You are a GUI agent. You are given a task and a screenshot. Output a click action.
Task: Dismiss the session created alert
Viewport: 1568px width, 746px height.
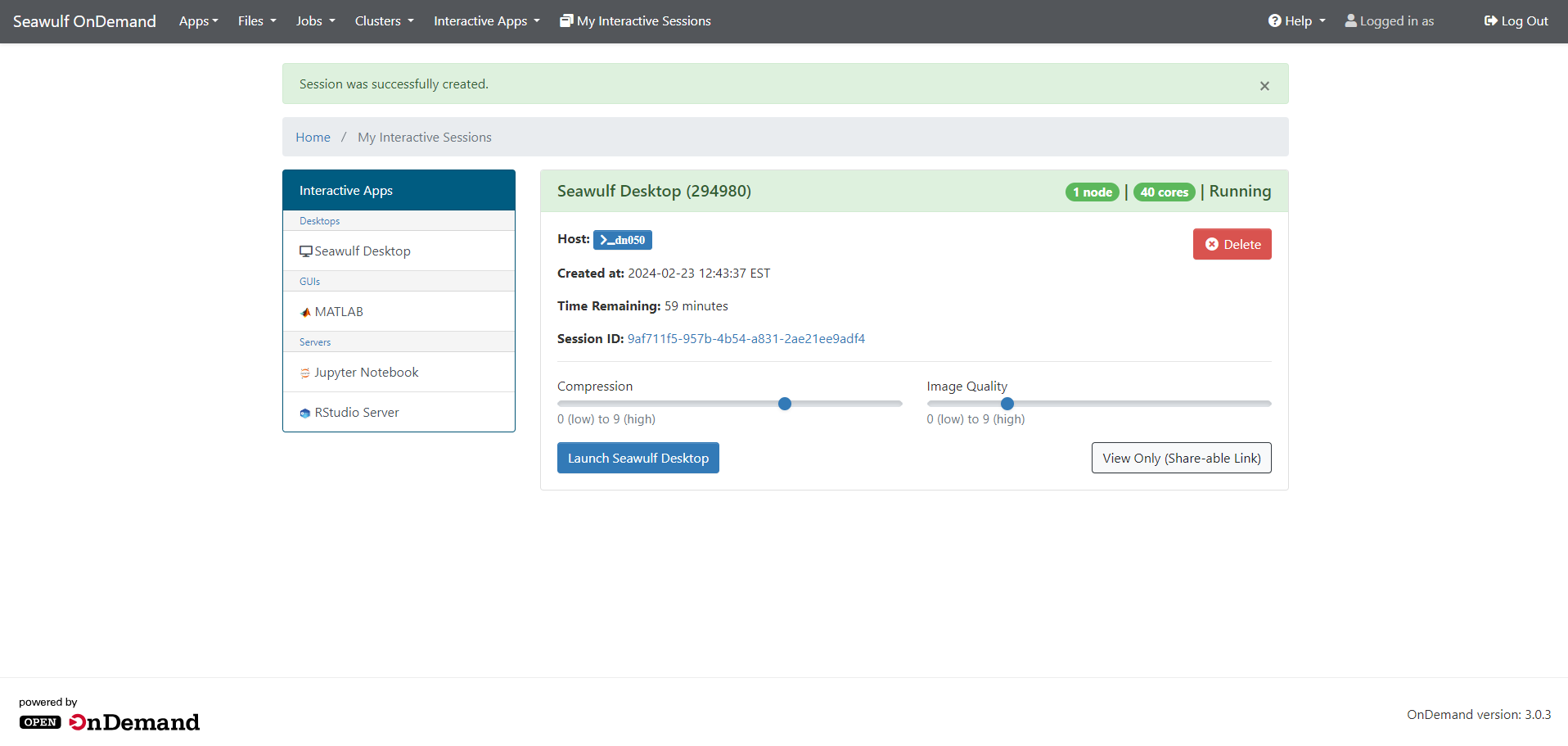[1264, 85]
